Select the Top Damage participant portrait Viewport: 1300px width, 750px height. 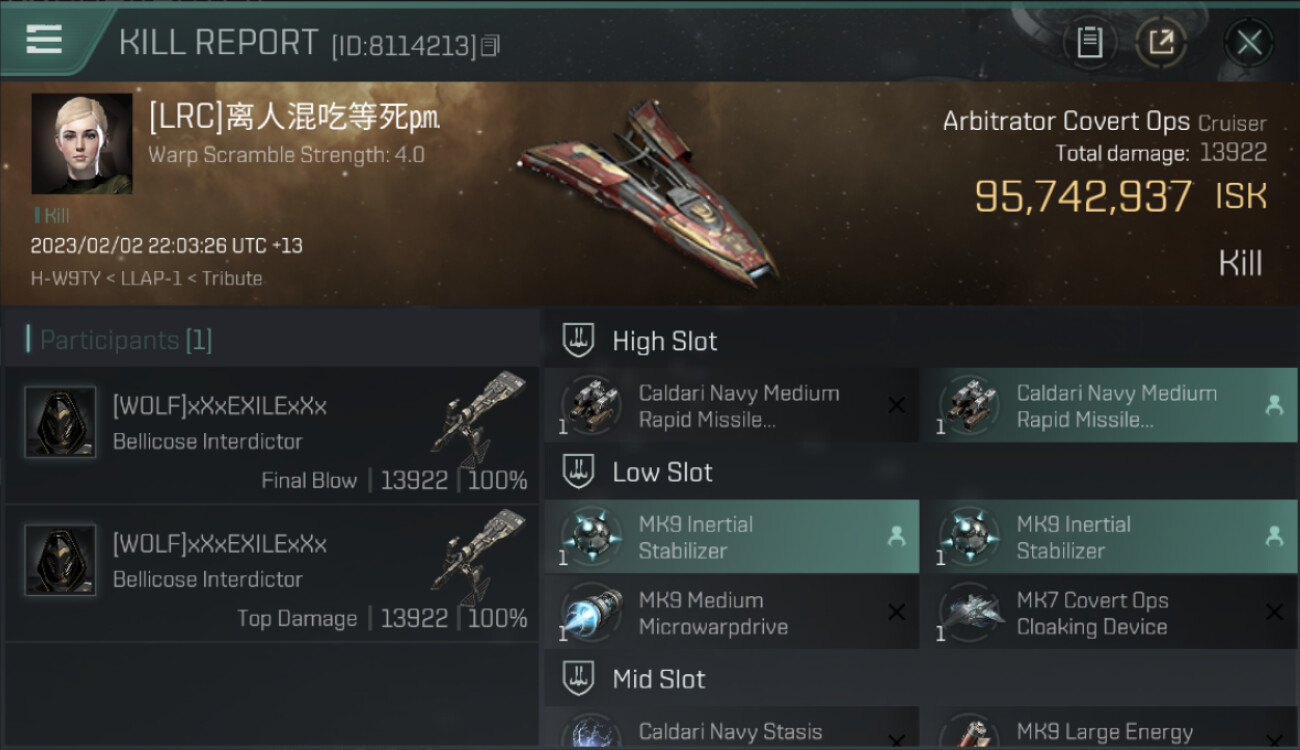60,560
